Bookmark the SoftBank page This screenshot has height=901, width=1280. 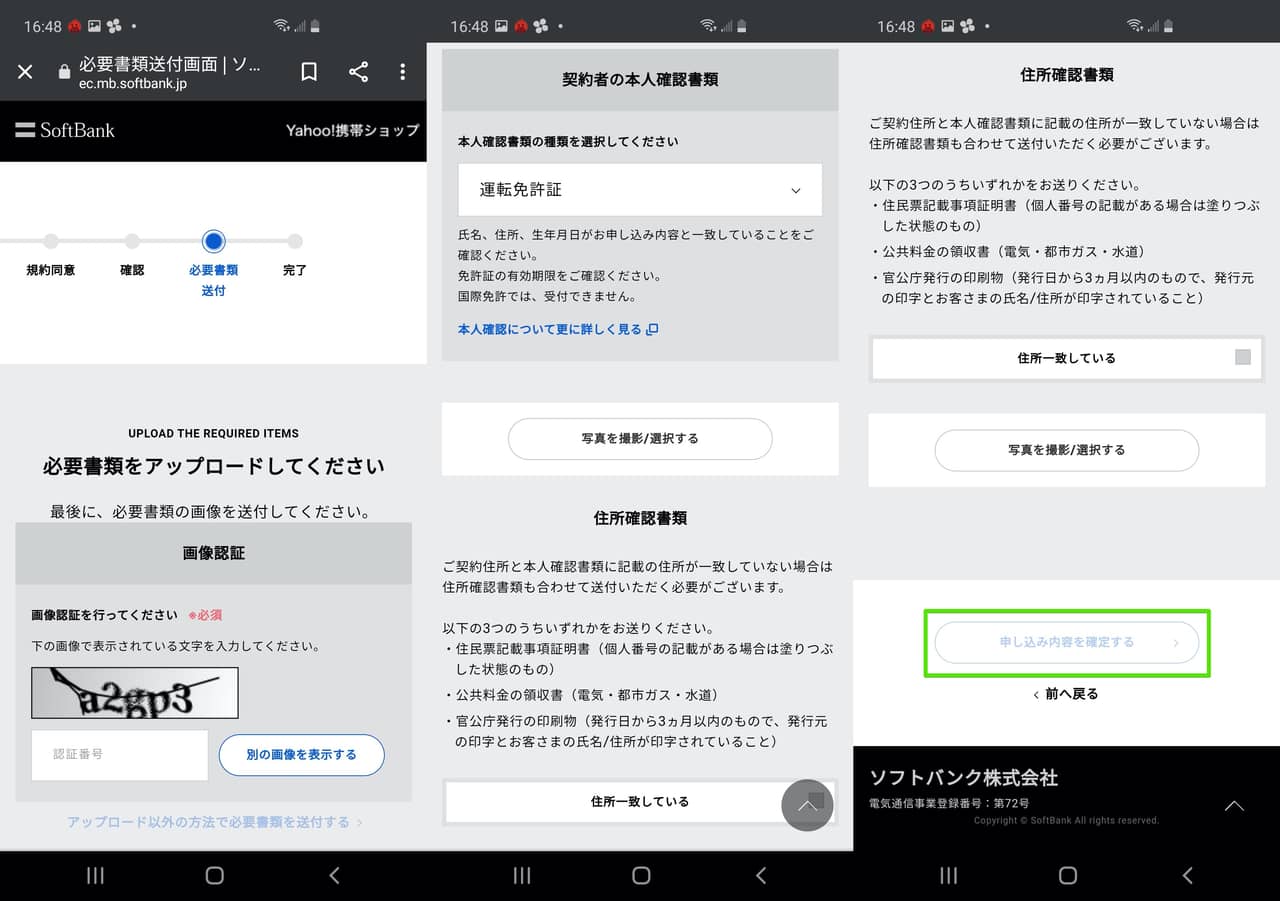(x=309, y=71)
